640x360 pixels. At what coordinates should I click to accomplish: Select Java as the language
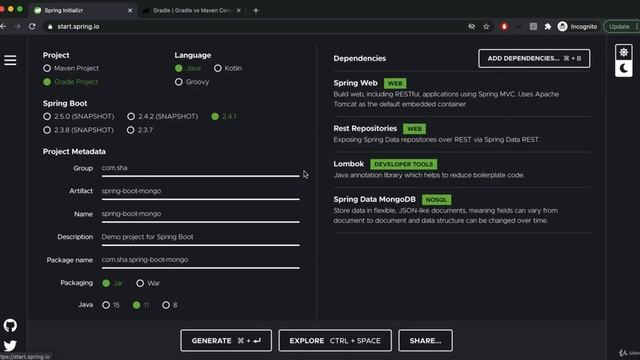(x=178, y=68)
